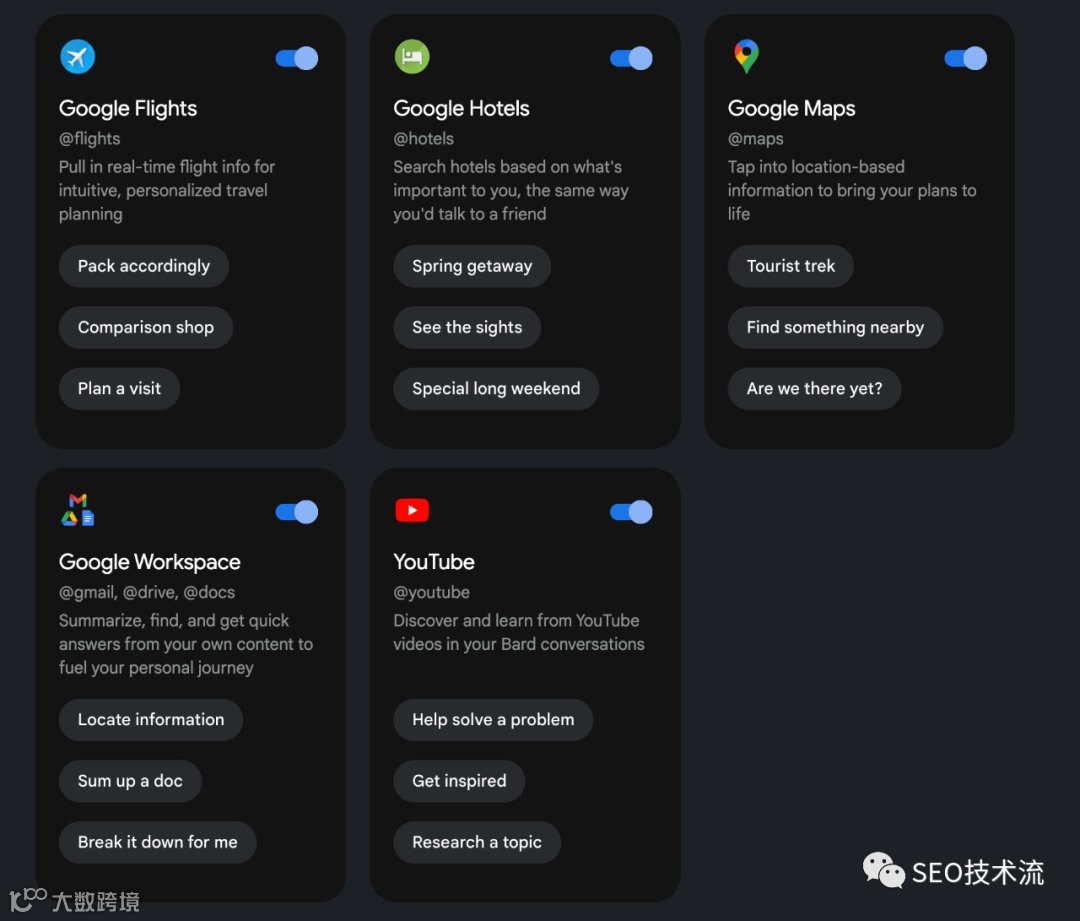This screenshot has height=921, width=1080.
Task: Click the YouTube play logo icon
Action: point(411,511)
